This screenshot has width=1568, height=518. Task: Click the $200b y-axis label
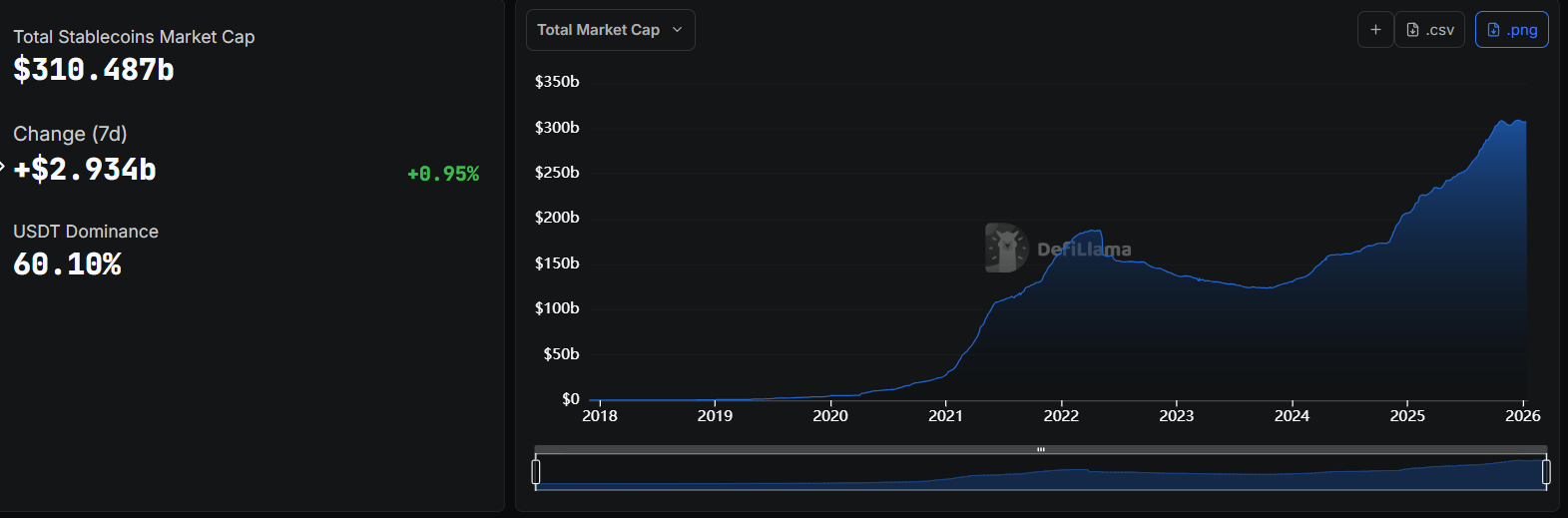(557, 218)
